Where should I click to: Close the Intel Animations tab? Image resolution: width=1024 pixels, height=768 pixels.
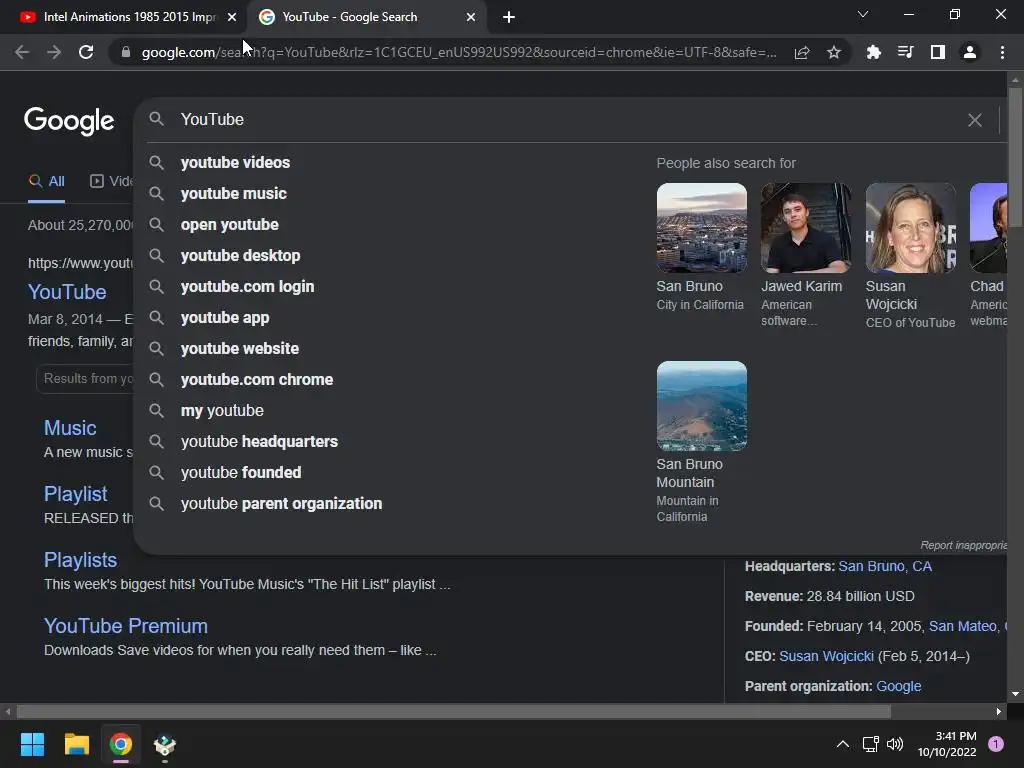click(232, 17)
